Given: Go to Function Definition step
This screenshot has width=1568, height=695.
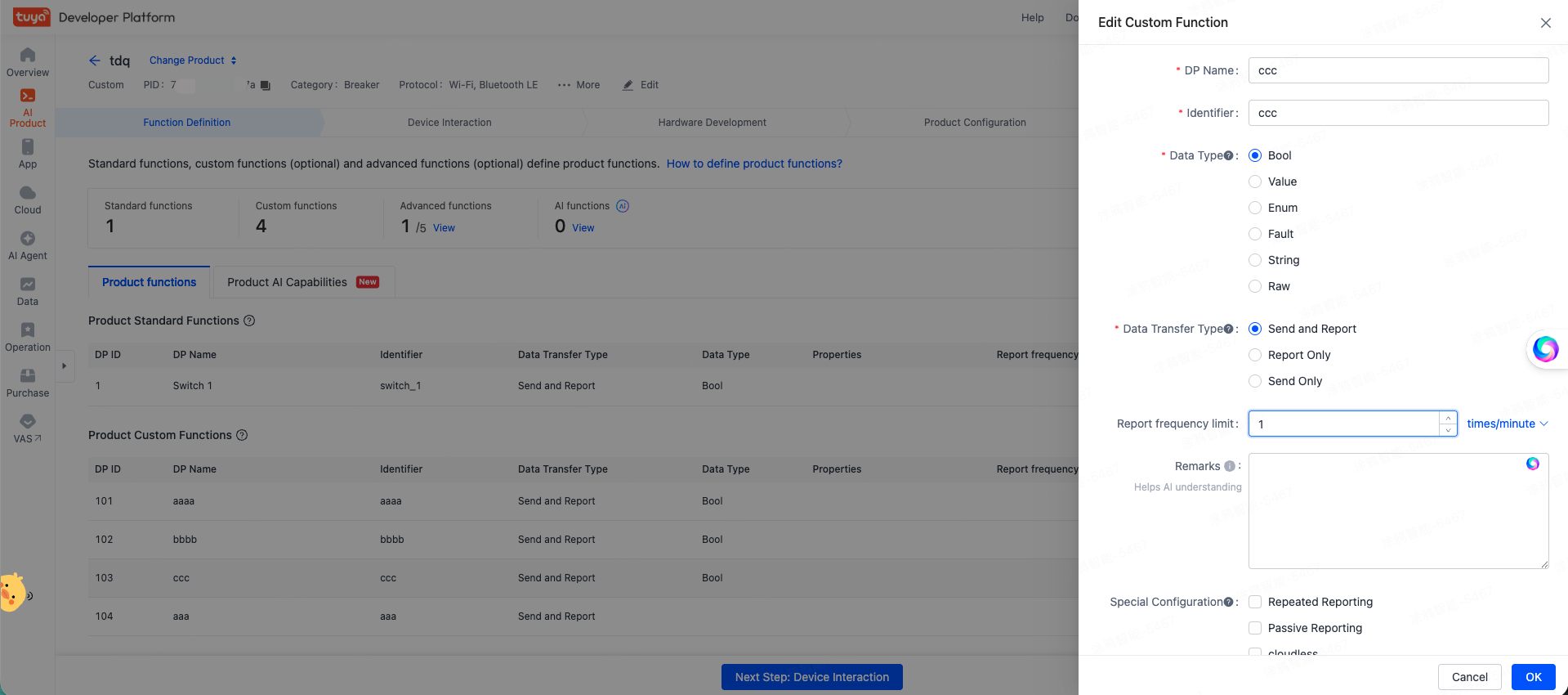Looking at the screenshot, I should coord(187,123).
